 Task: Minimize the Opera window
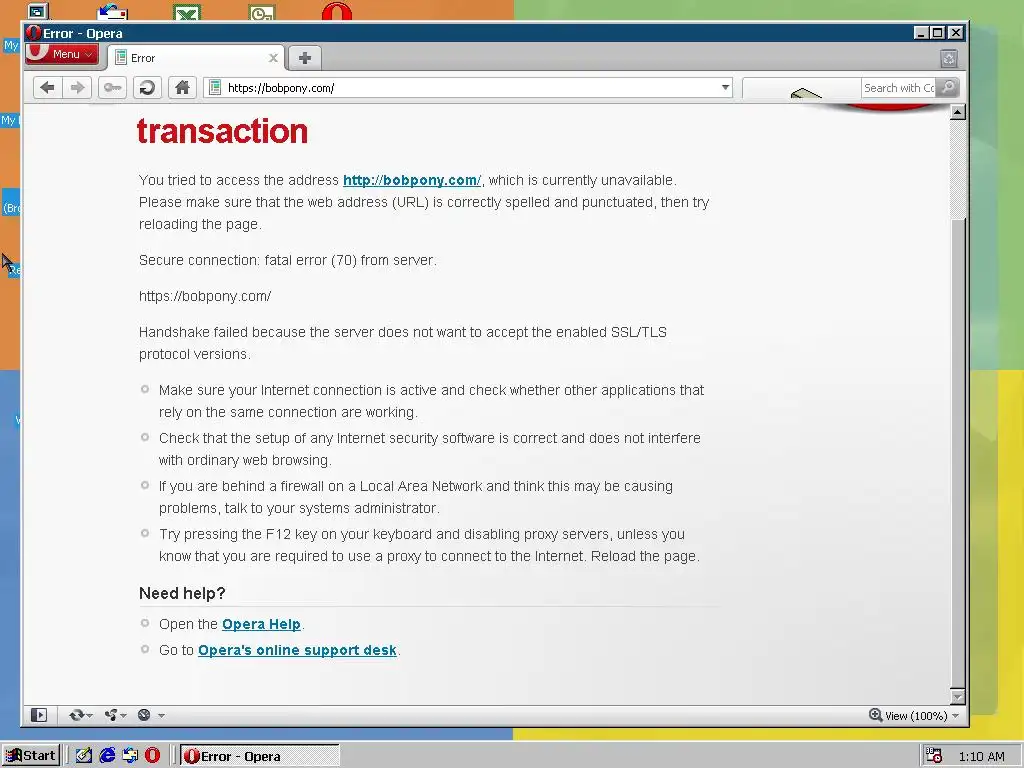click(x=921, y=33)
